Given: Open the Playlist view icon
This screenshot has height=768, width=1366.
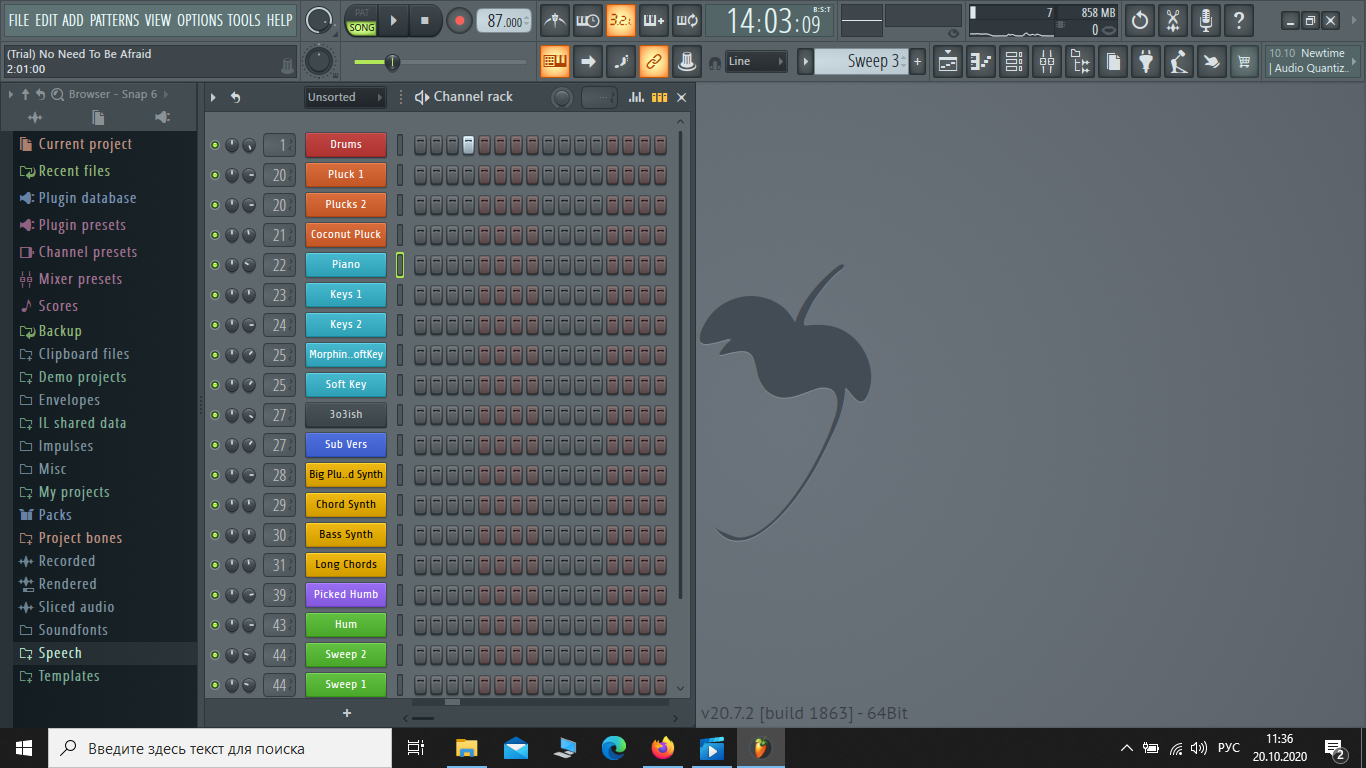Looking at the screenshot, I should (948, 62).
